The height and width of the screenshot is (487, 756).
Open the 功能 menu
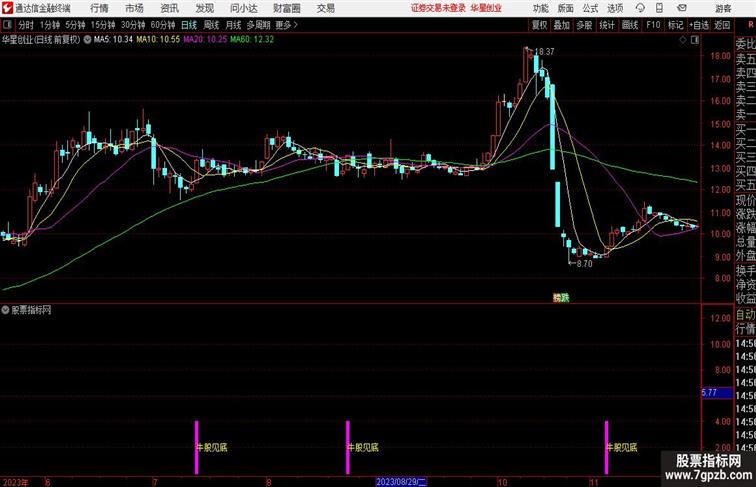coord(540,8)
